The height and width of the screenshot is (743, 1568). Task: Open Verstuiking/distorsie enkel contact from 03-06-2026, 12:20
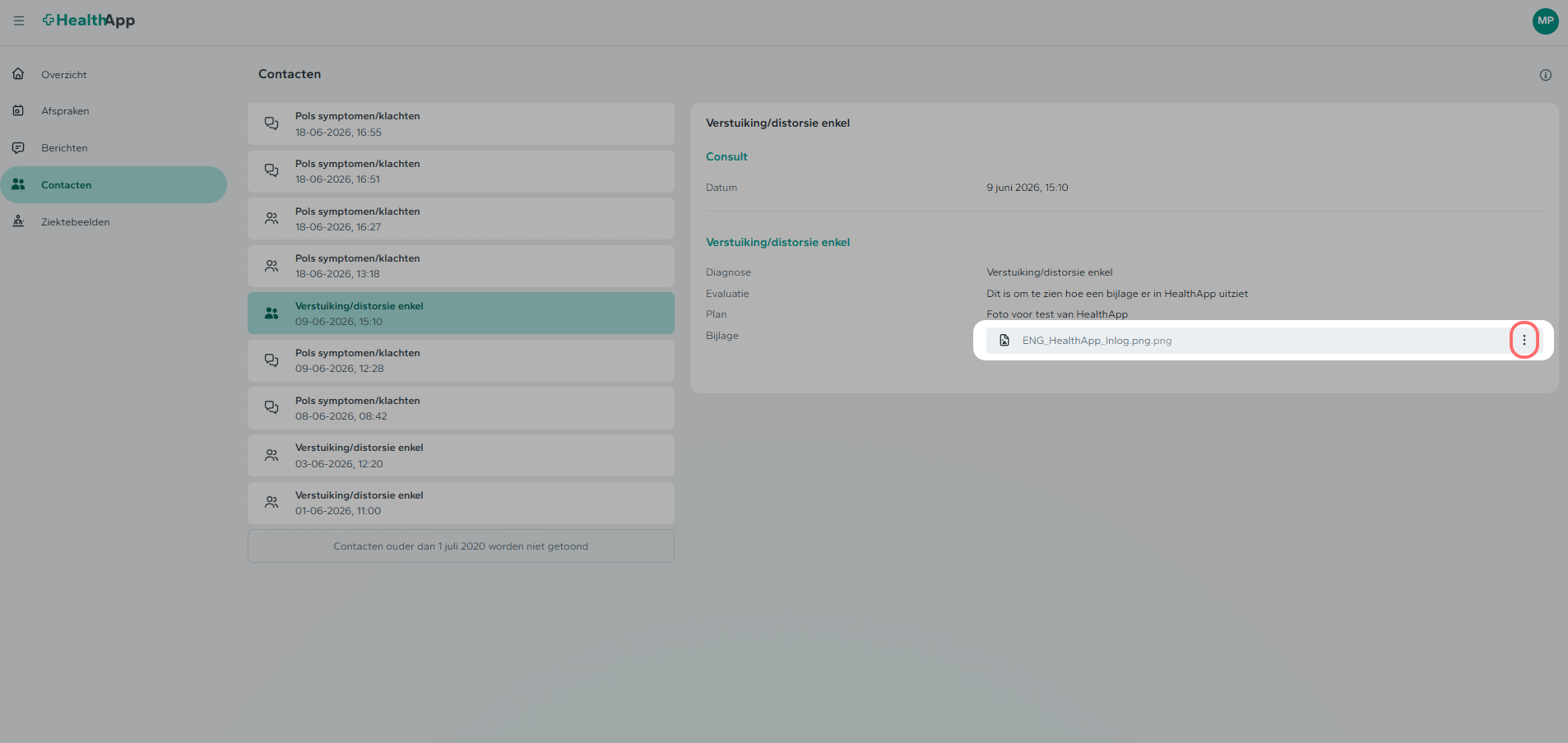(461, 456)
